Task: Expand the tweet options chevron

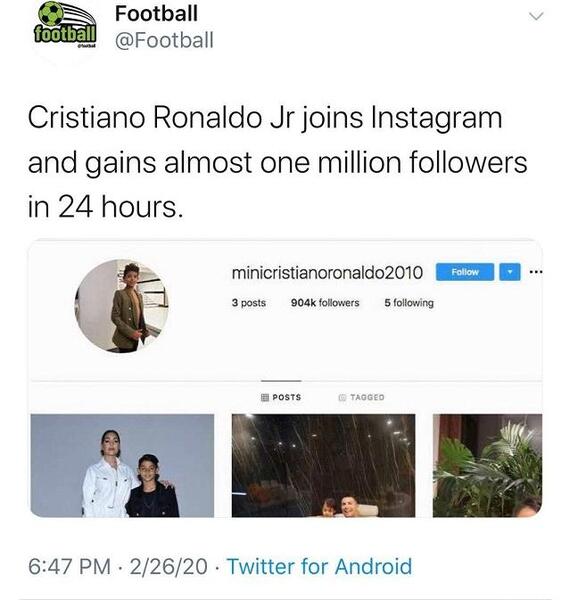Action: [x=536, y=16]
